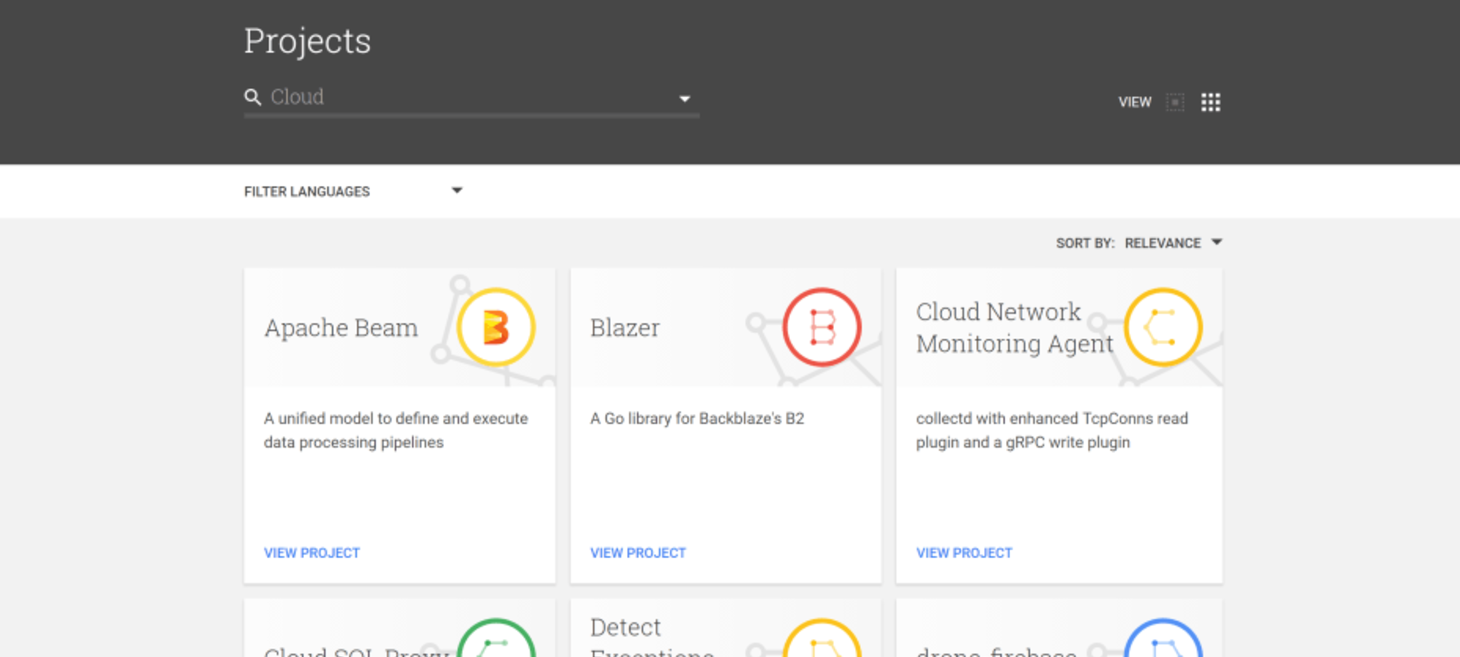
Task: Click the Apache Beam card title
Action: (x=341, y=328)
